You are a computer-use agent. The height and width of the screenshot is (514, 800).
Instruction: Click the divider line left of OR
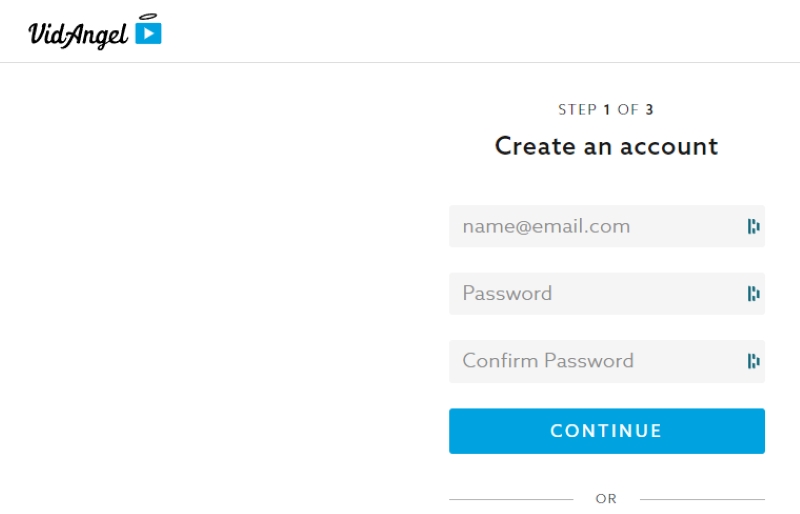pyautogui.click(x=511, y=499)
